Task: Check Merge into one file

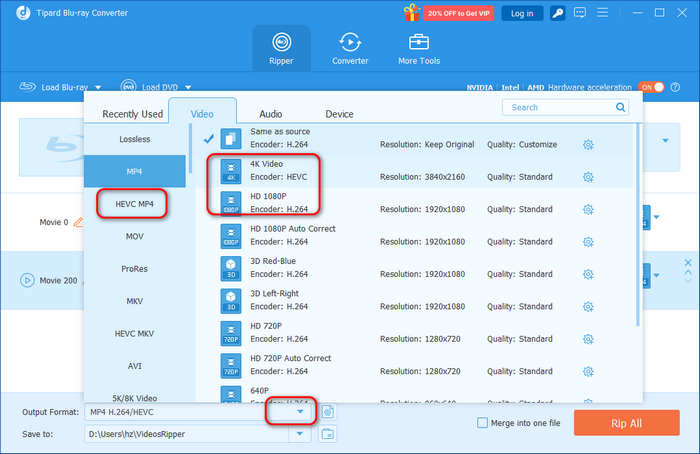Action: click(x=482, y=423)
